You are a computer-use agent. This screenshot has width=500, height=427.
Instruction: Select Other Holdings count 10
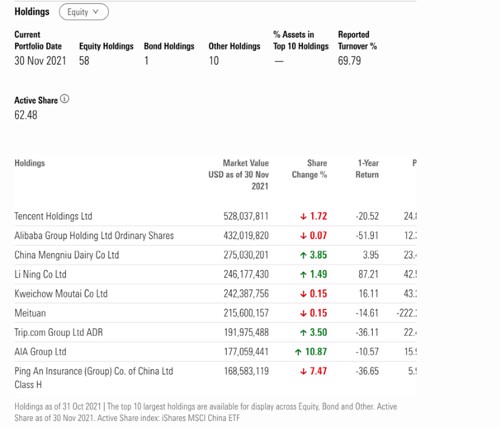click(214, 61)
